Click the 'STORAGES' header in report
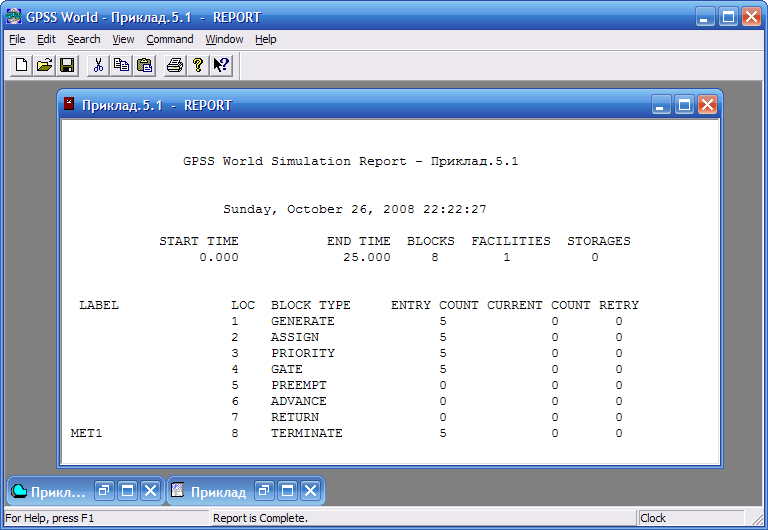The width and height of the screenshot is (768, 530). tap(599, 241)
